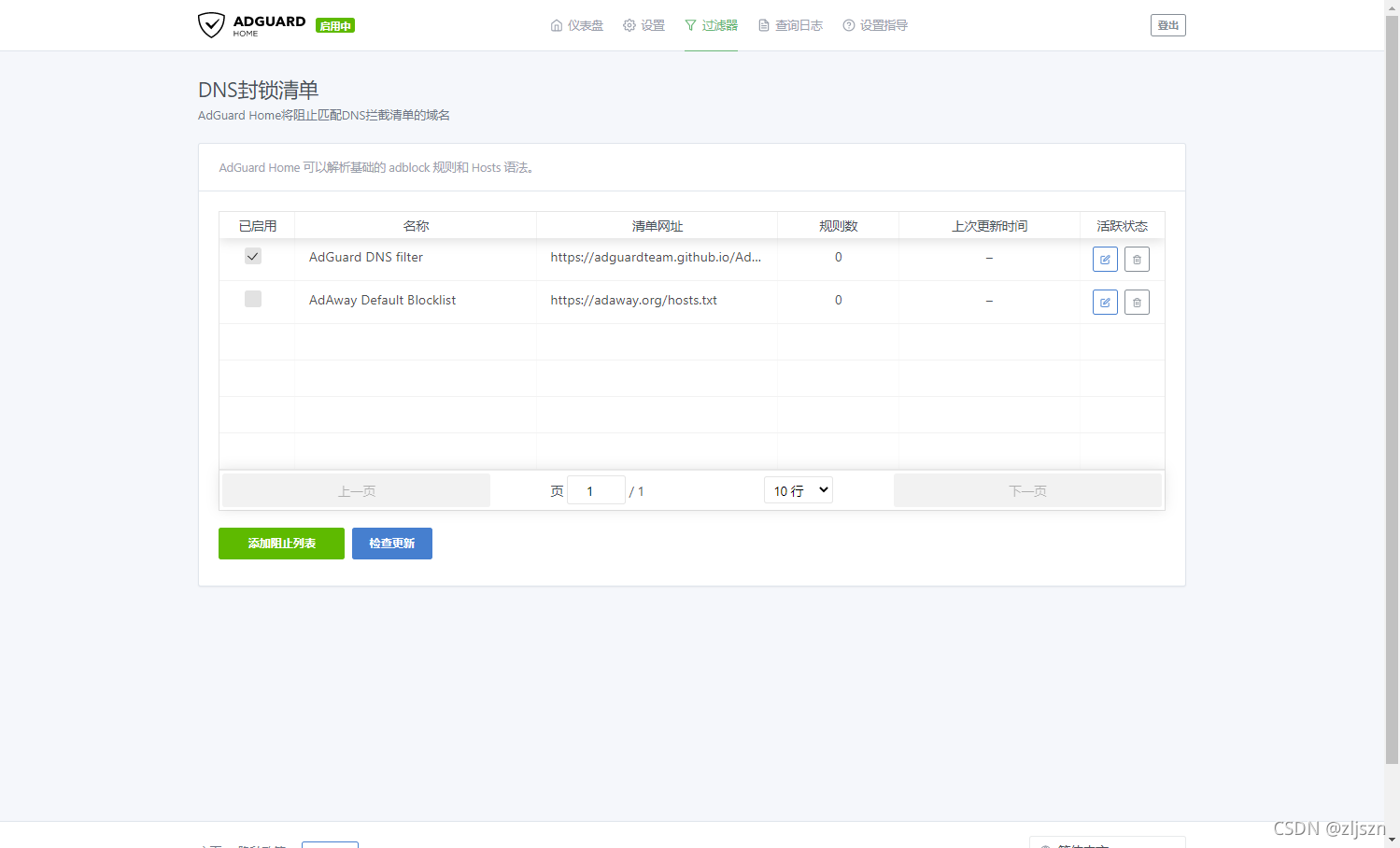
Task: Delete the AdAway Default Blocklist entry
Action: point(1137,303)
